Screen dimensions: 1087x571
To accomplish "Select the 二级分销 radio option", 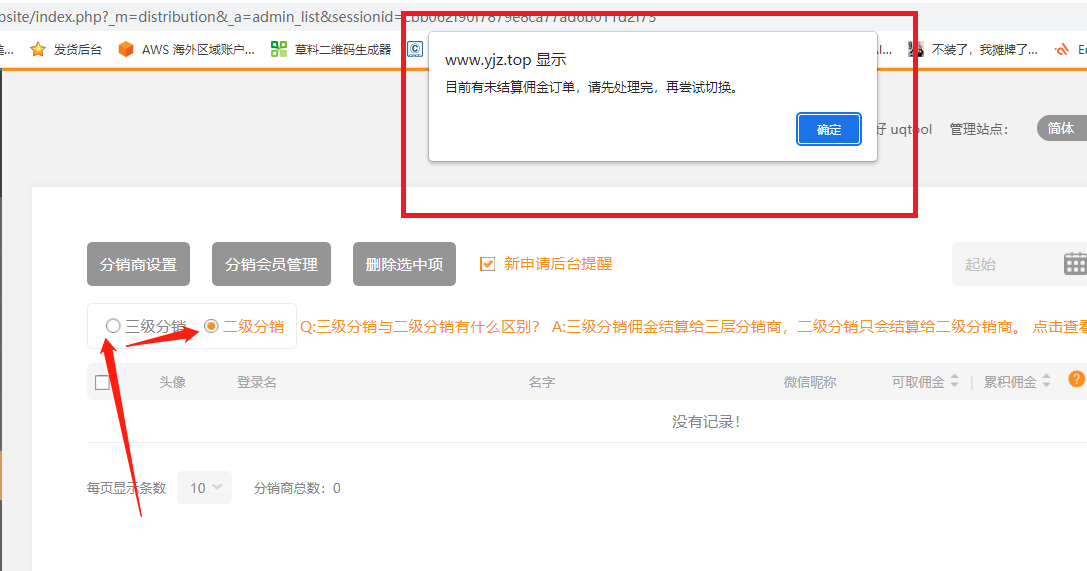I will coord(211,326).
